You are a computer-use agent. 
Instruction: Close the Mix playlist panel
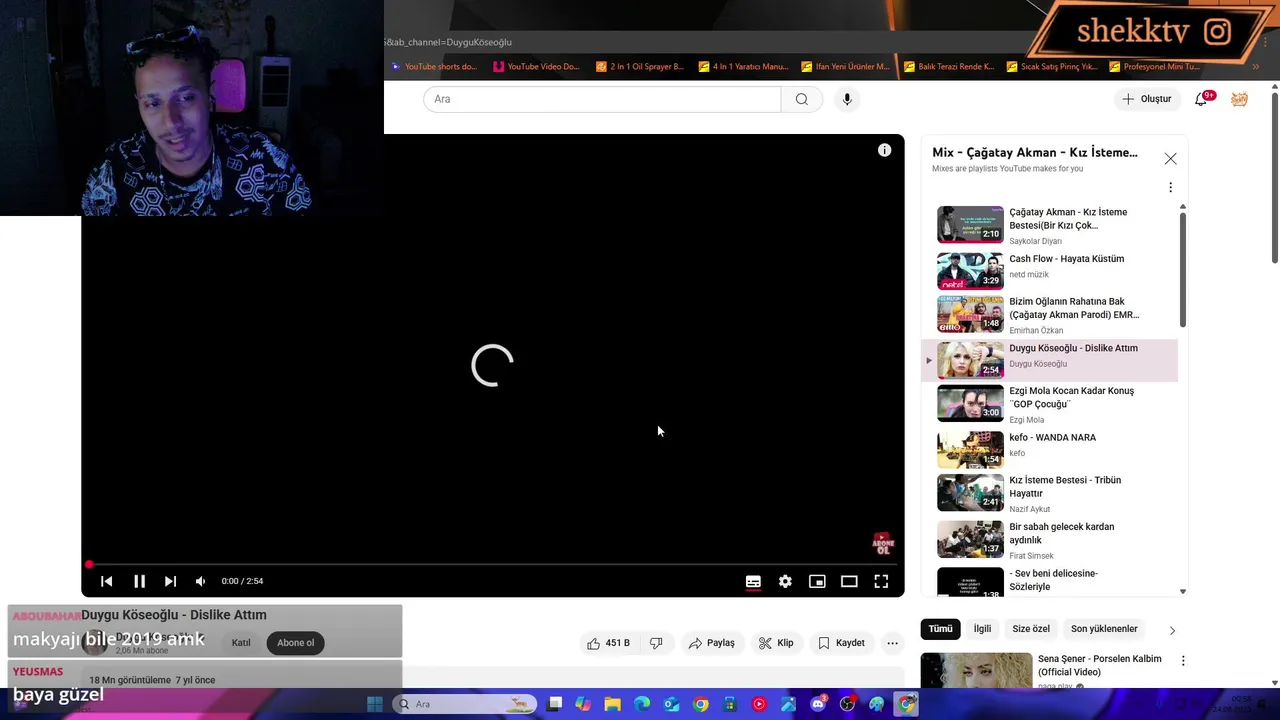point(1170,159)
